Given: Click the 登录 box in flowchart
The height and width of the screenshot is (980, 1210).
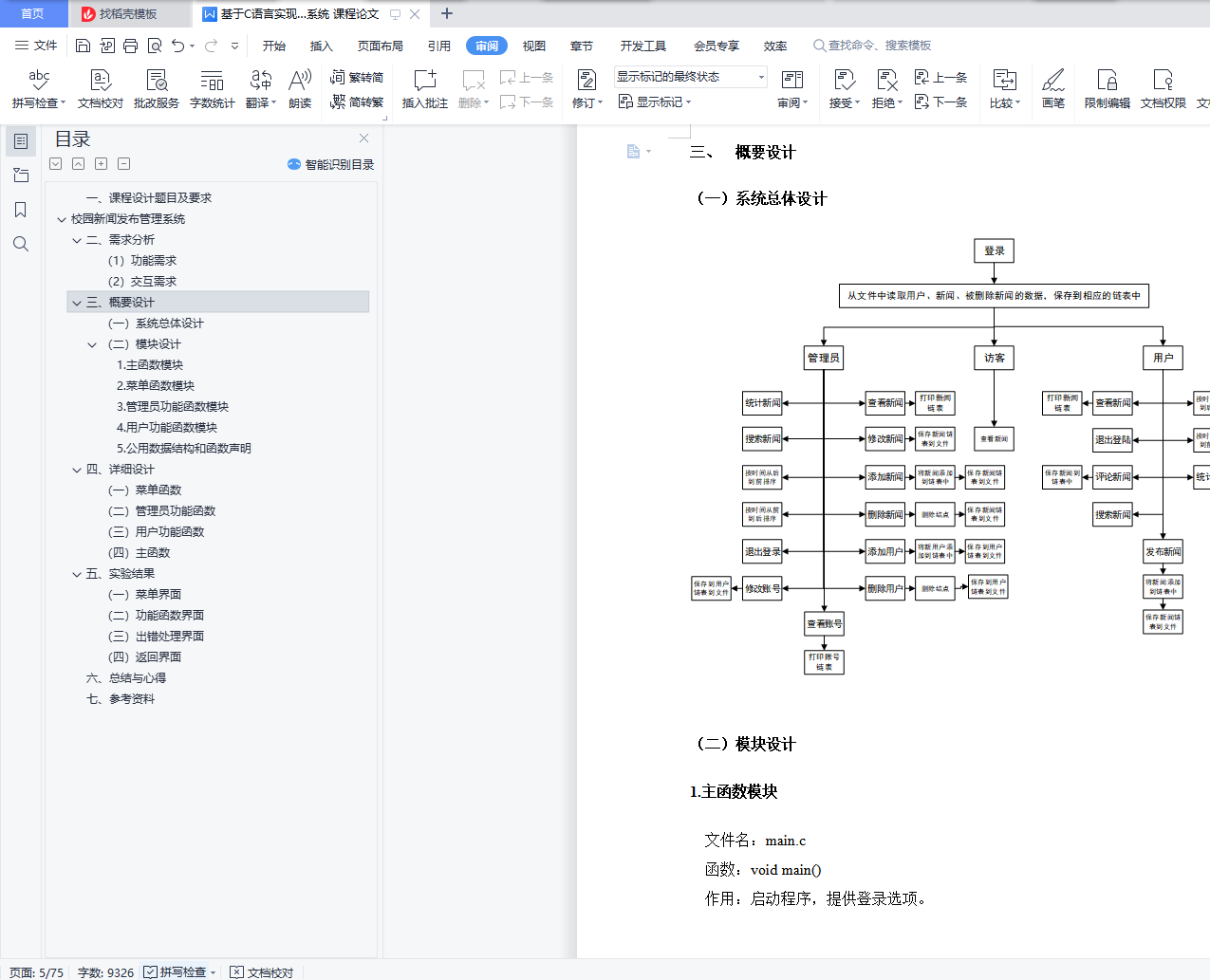Looking at the screenshot, I should (x=995, y=250).
